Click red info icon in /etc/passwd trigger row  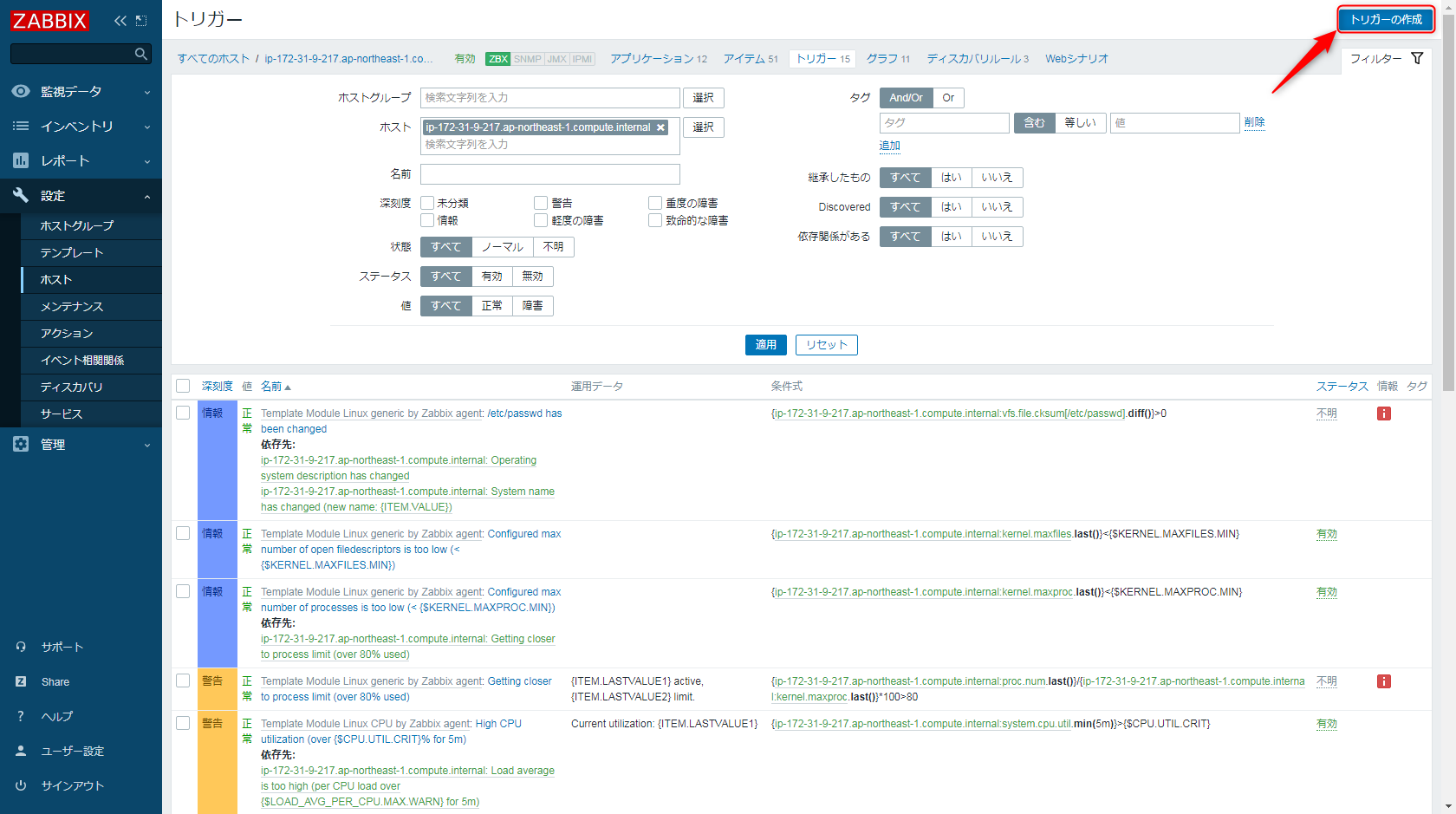[x=1384, y=414]
